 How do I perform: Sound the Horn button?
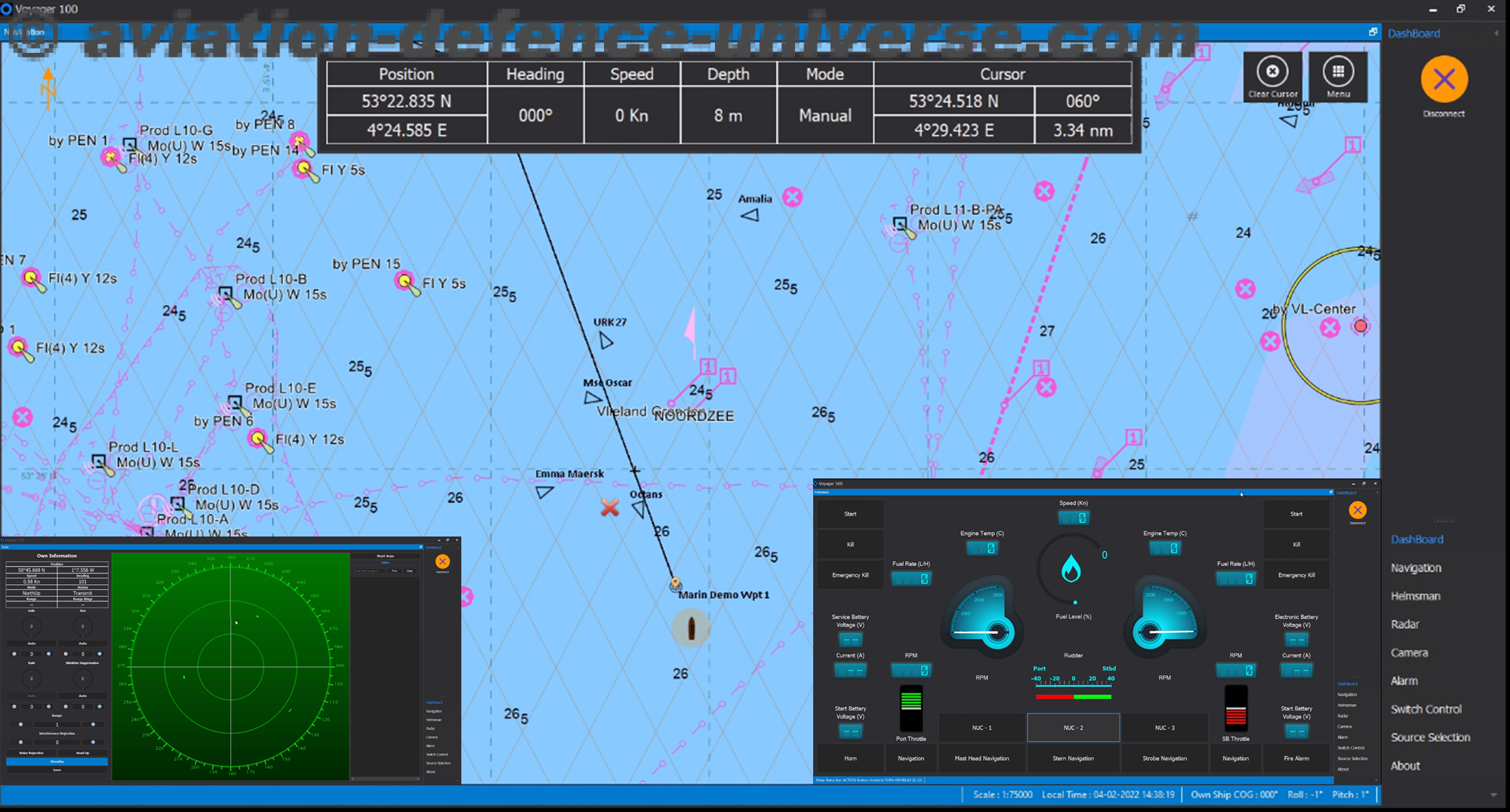point(850,758)
